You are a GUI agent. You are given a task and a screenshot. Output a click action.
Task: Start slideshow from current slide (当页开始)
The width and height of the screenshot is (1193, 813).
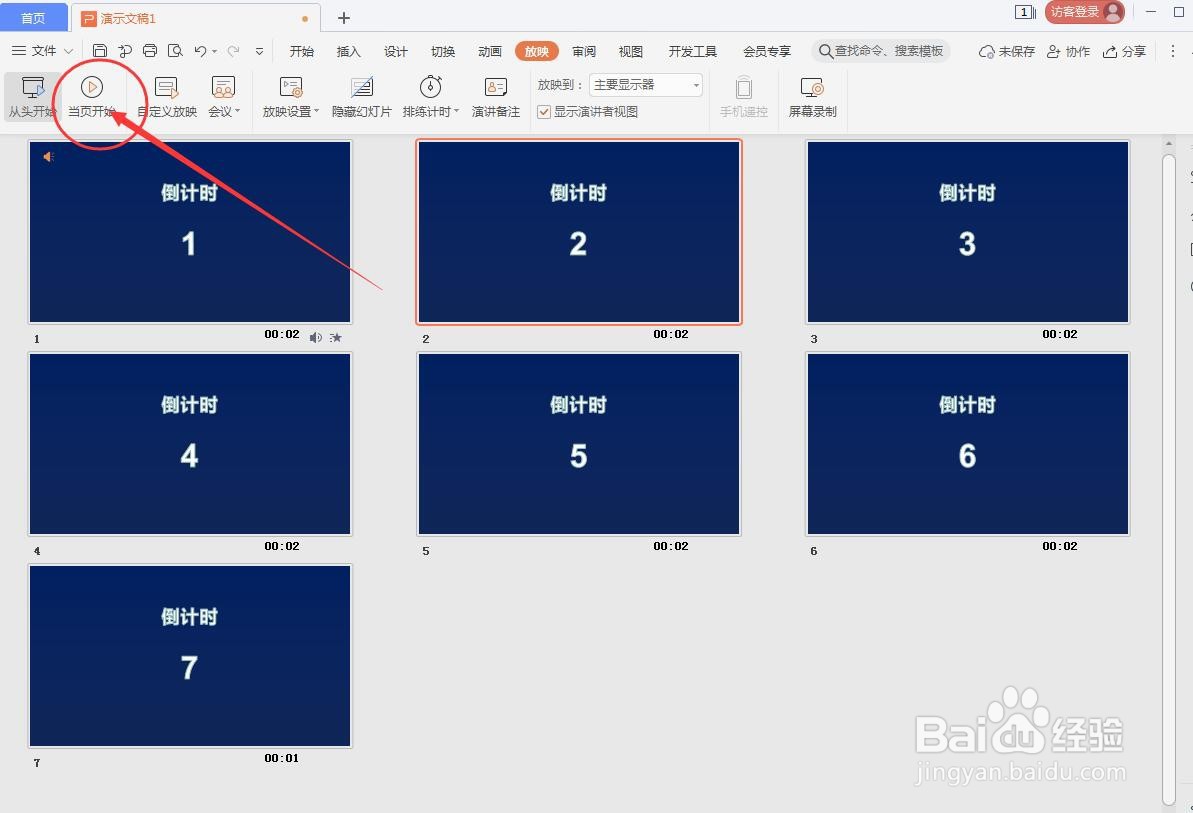[92, 97]
